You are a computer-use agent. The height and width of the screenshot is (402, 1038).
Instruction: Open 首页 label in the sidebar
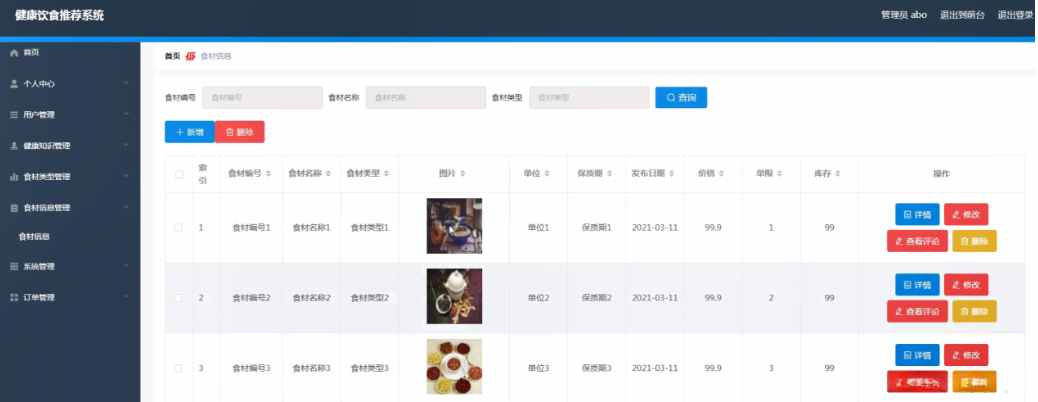pyautogui.click(x=31, y=52)
